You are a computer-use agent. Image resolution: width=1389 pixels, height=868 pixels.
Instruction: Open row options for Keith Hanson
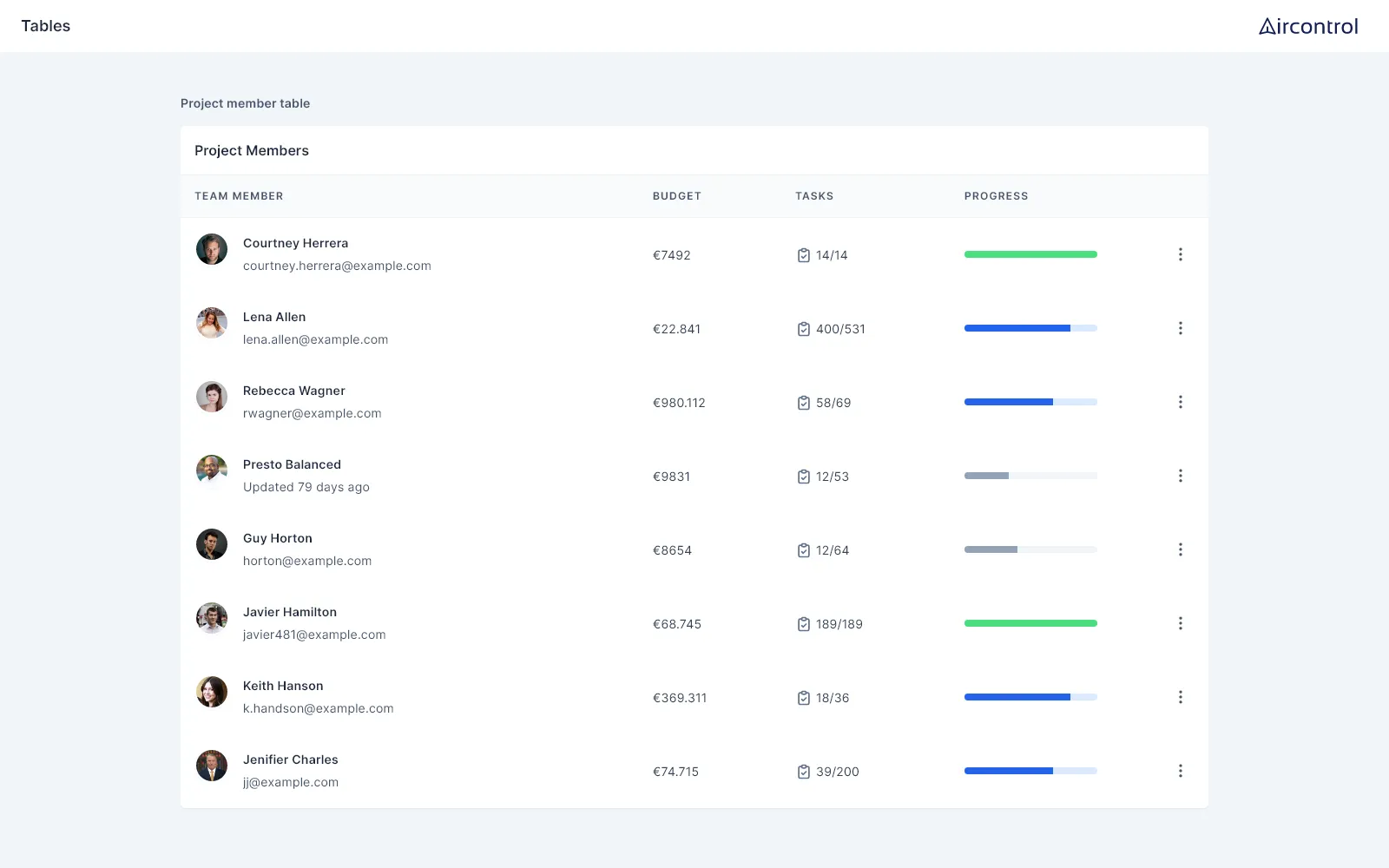(x=1180, y=697)
